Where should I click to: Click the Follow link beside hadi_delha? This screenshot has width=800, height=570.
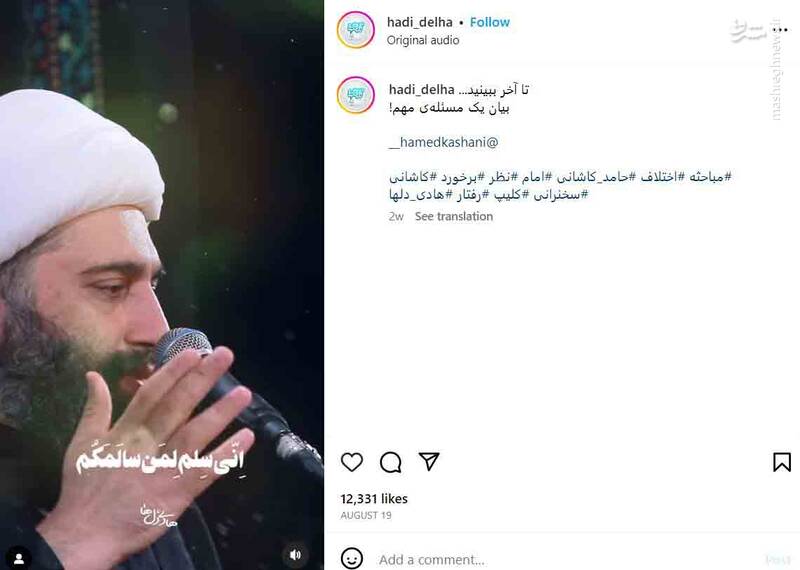pyautogui.click(x=489, y=22)
